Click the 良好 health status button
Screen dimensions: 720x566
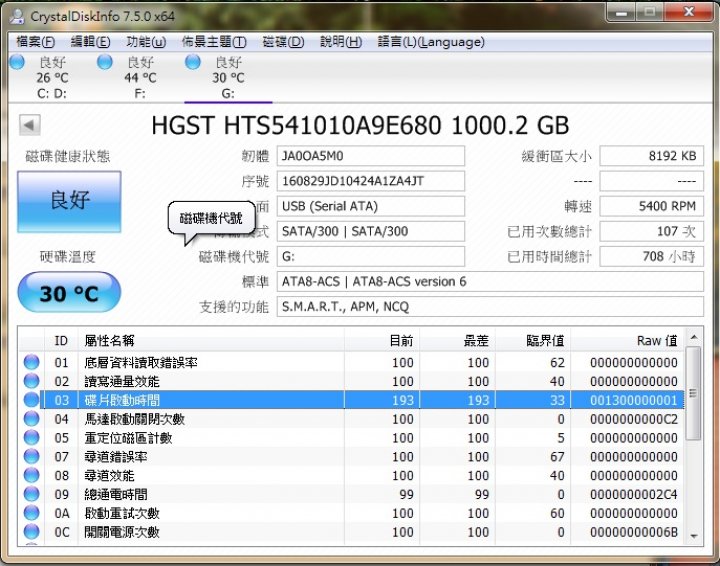pyautogui.click(x=69, y=202)
